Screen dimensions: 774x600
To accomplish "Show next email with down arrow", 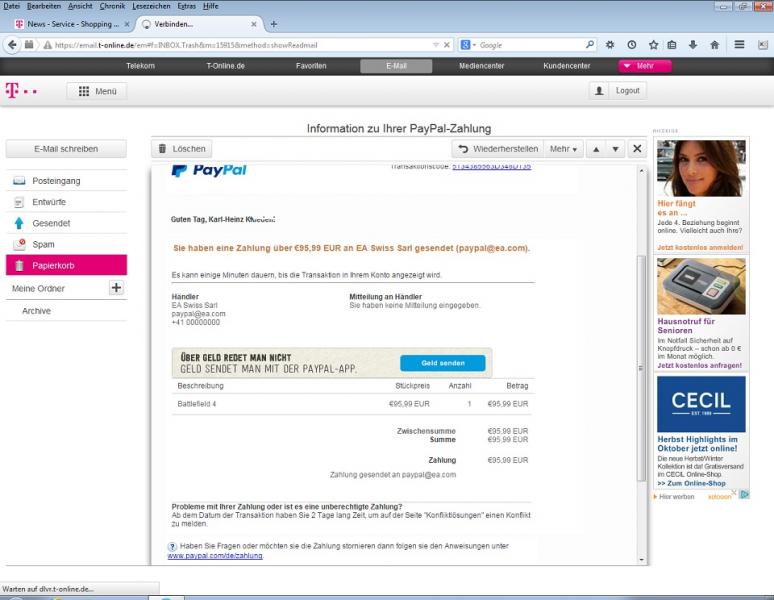I will point(616,149).
